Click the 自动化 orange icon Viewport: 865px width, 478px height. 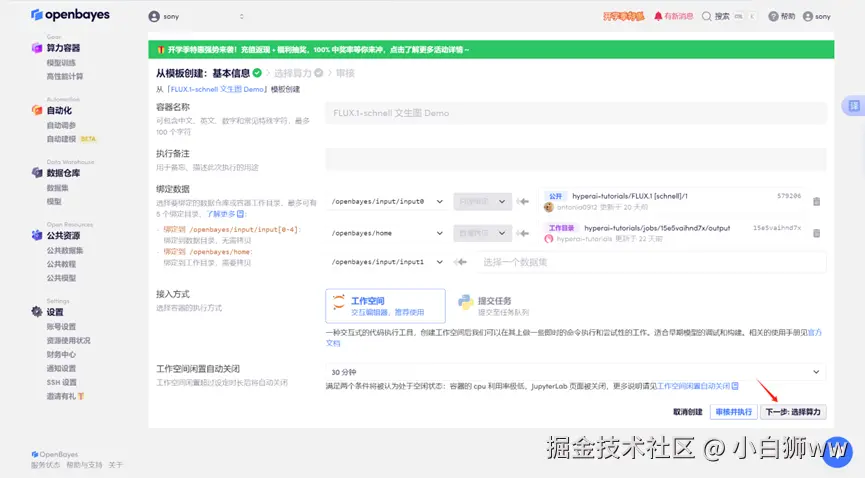(37, 110)
